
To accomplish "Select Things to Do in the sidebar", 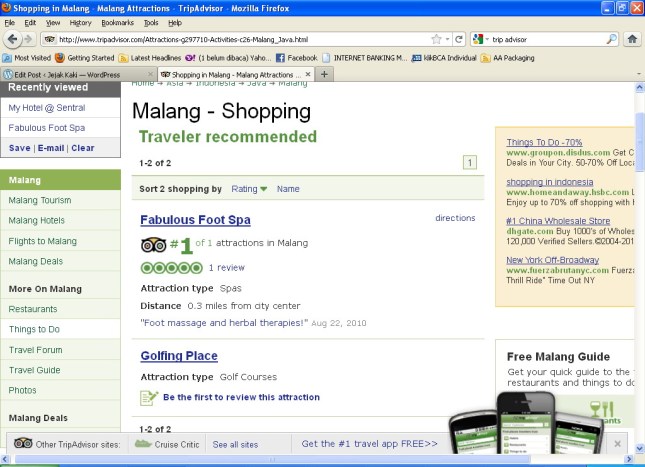I will [x=34, y=329].
